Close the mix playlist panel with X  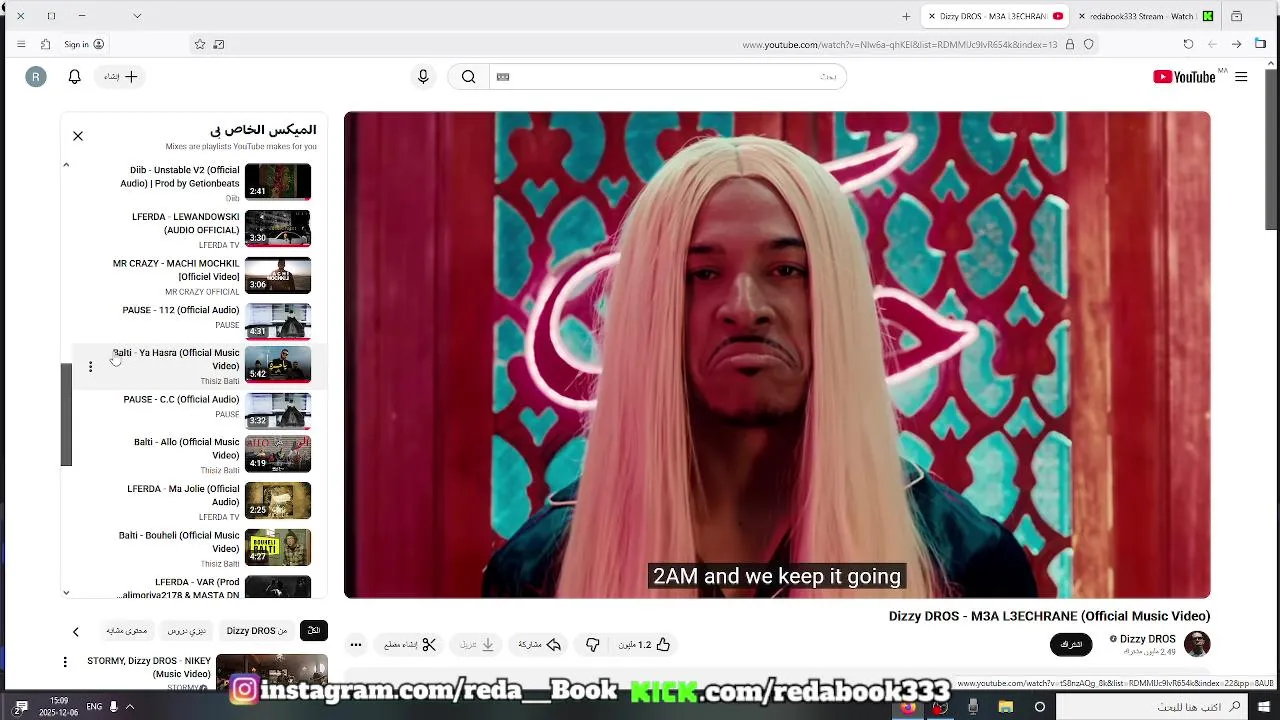click(78, 136)
